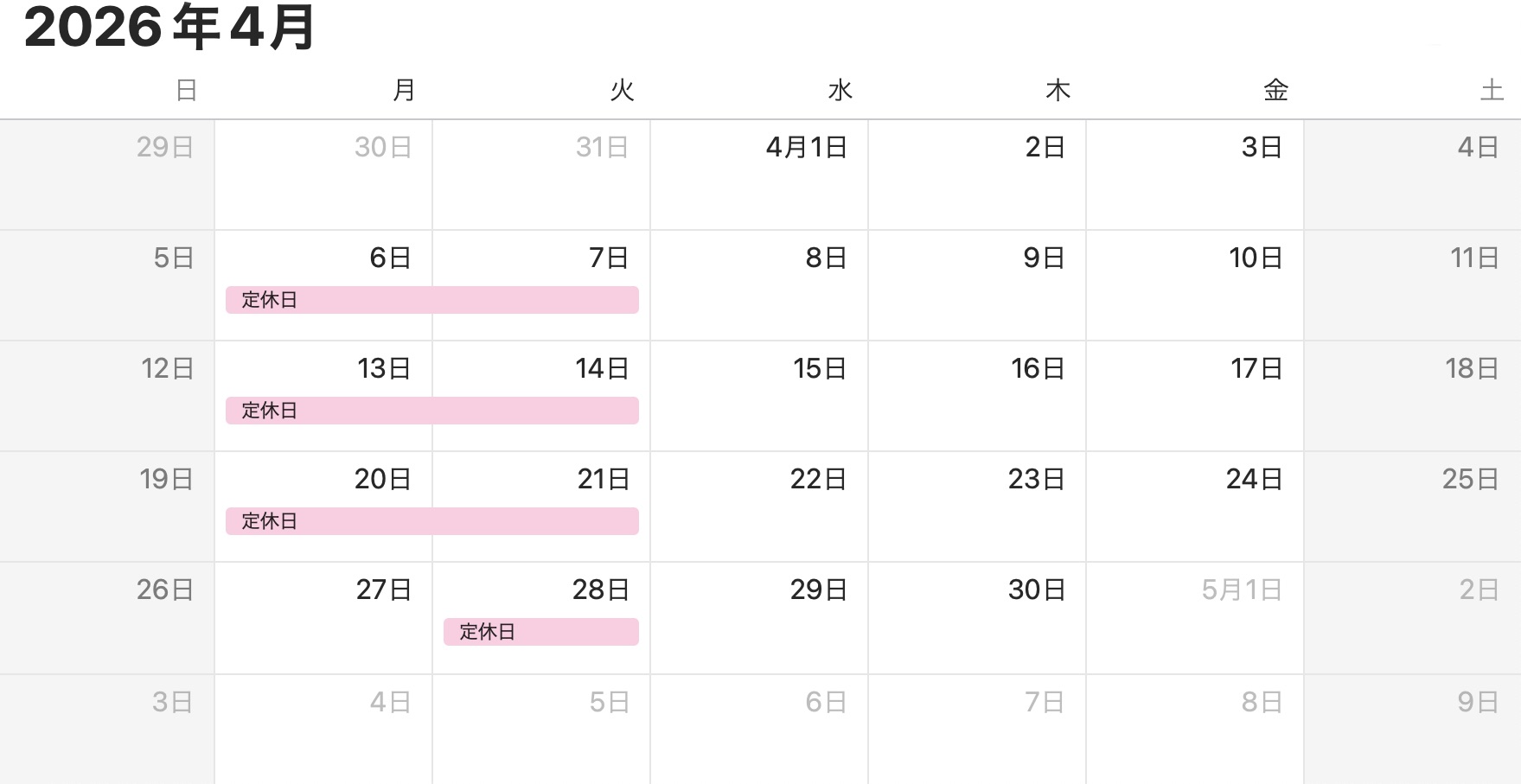
Task: Click the 定休日 event on April 28
Action: [540, 632]
